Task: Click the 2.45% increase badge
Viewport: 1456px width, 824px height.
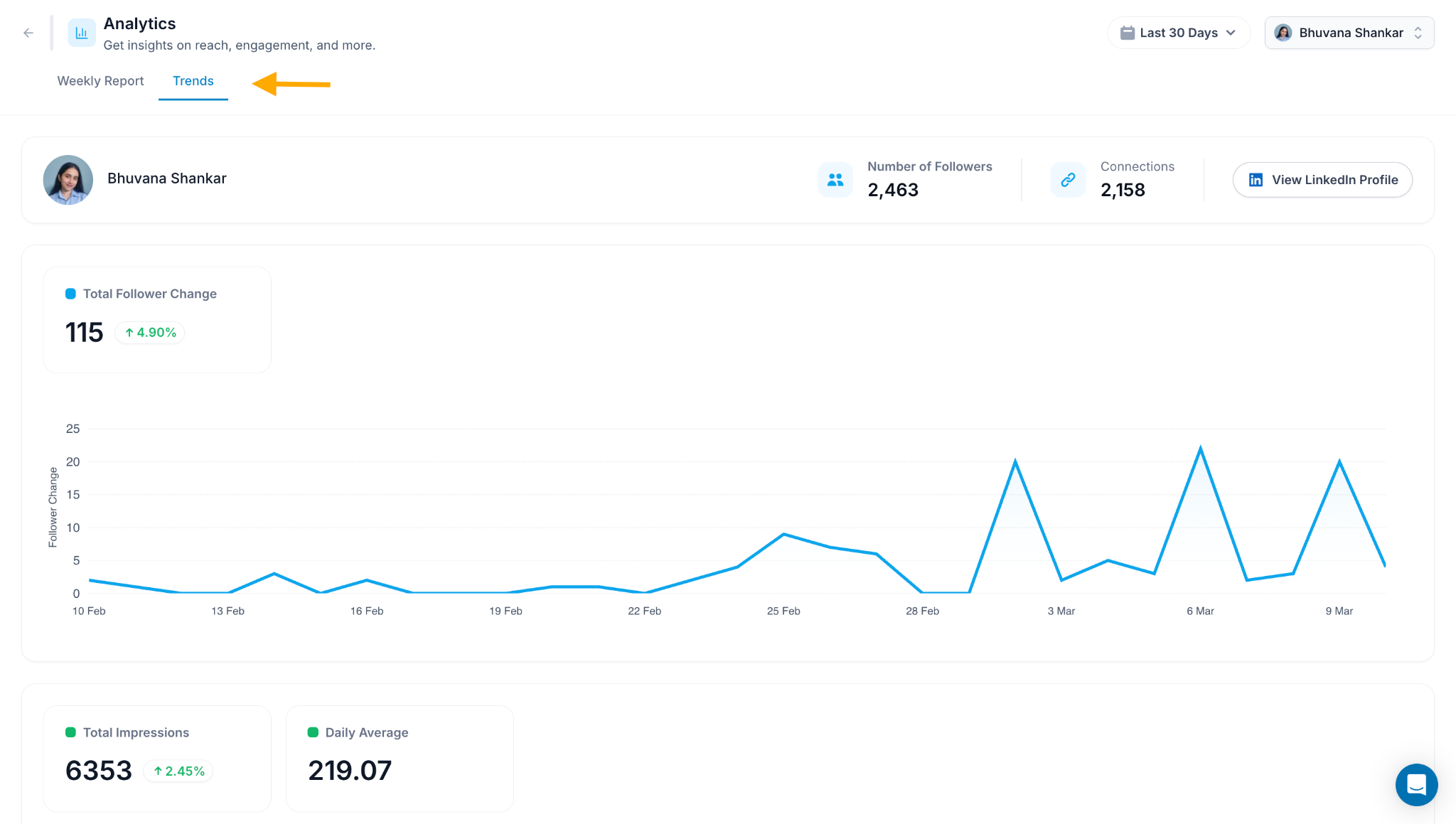Action: point(178,771)
